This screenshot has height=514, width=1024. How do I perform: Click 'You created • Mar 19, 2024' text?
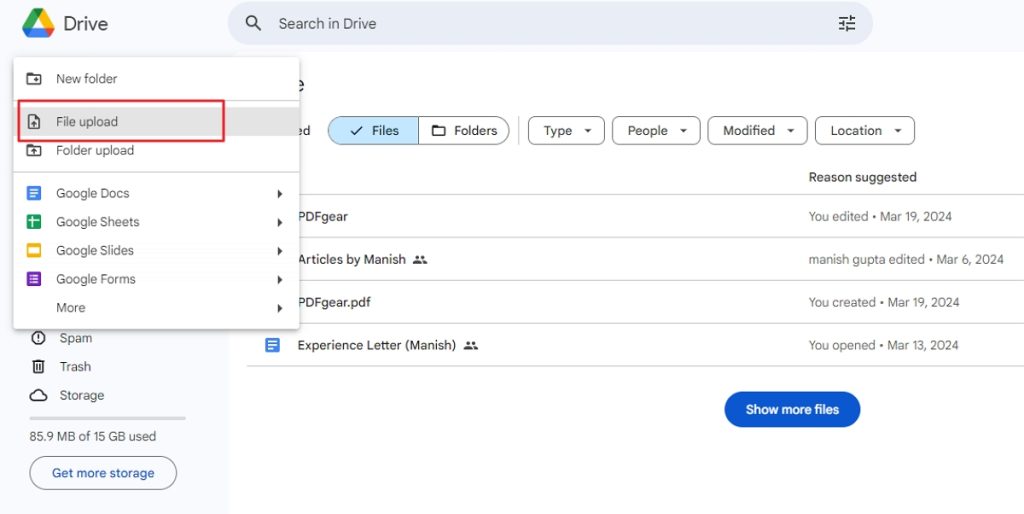884,302
